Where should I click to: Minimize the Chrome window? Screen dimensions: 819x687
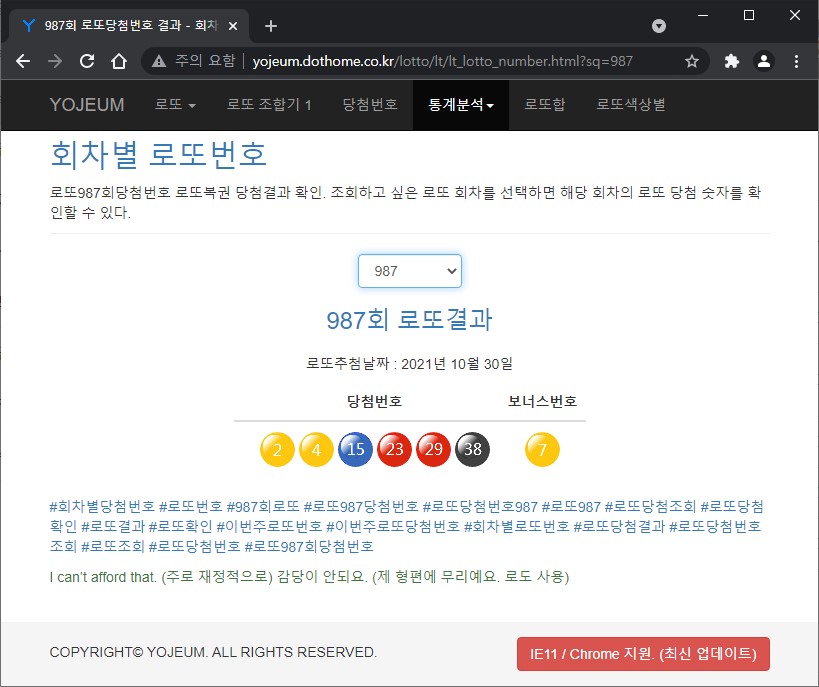point(703,16)
